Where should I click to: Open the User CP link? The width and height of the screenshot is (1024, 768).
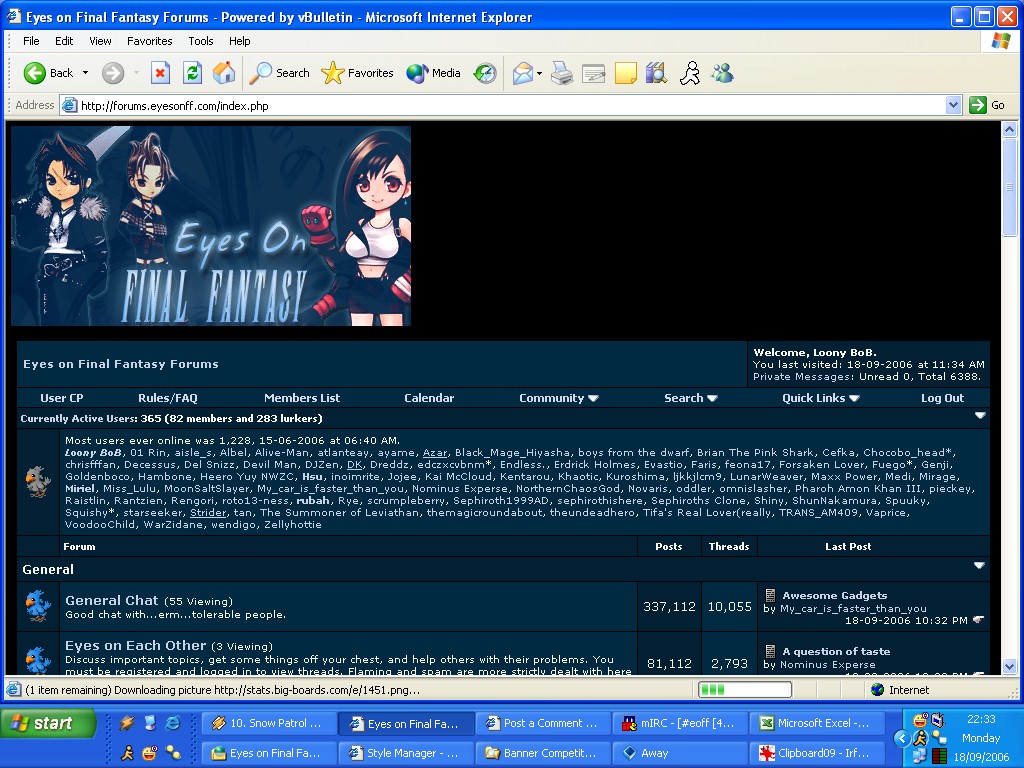61,398
